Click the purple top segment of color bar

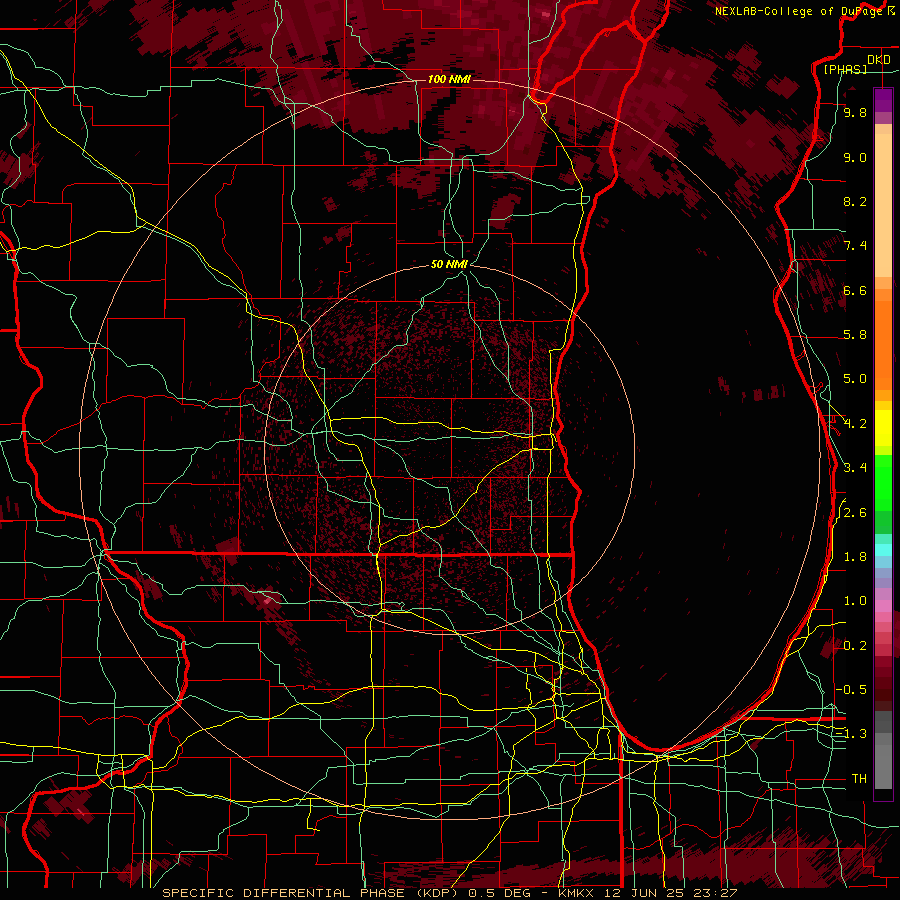tap(883, 100)
